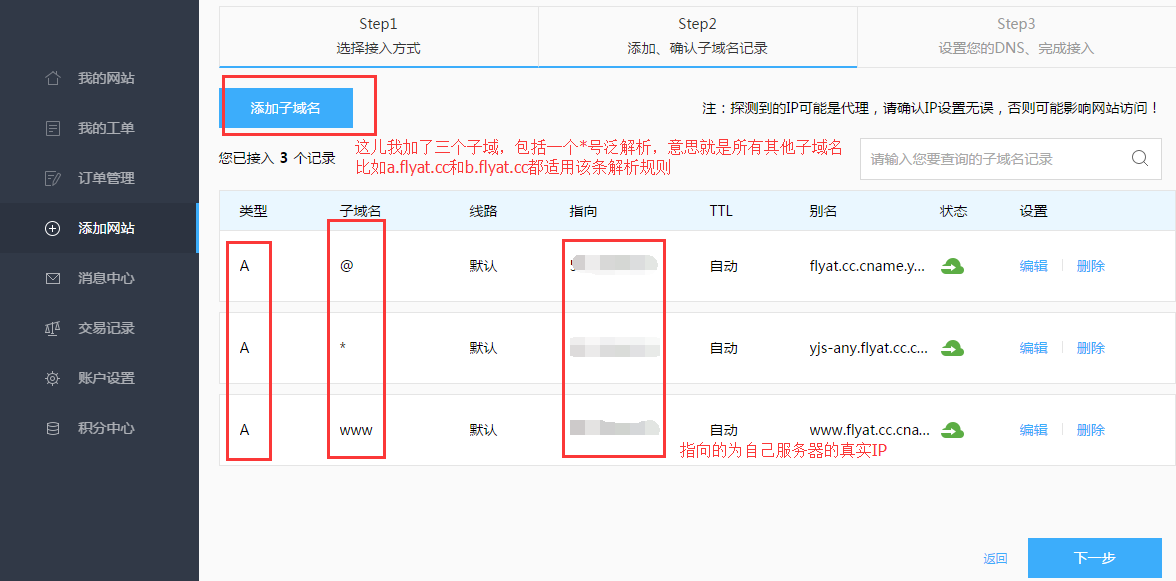The image size is (1176, 581).
Task: Click the 返回 link
Action: pyautogui.click(x=995, y=558)
